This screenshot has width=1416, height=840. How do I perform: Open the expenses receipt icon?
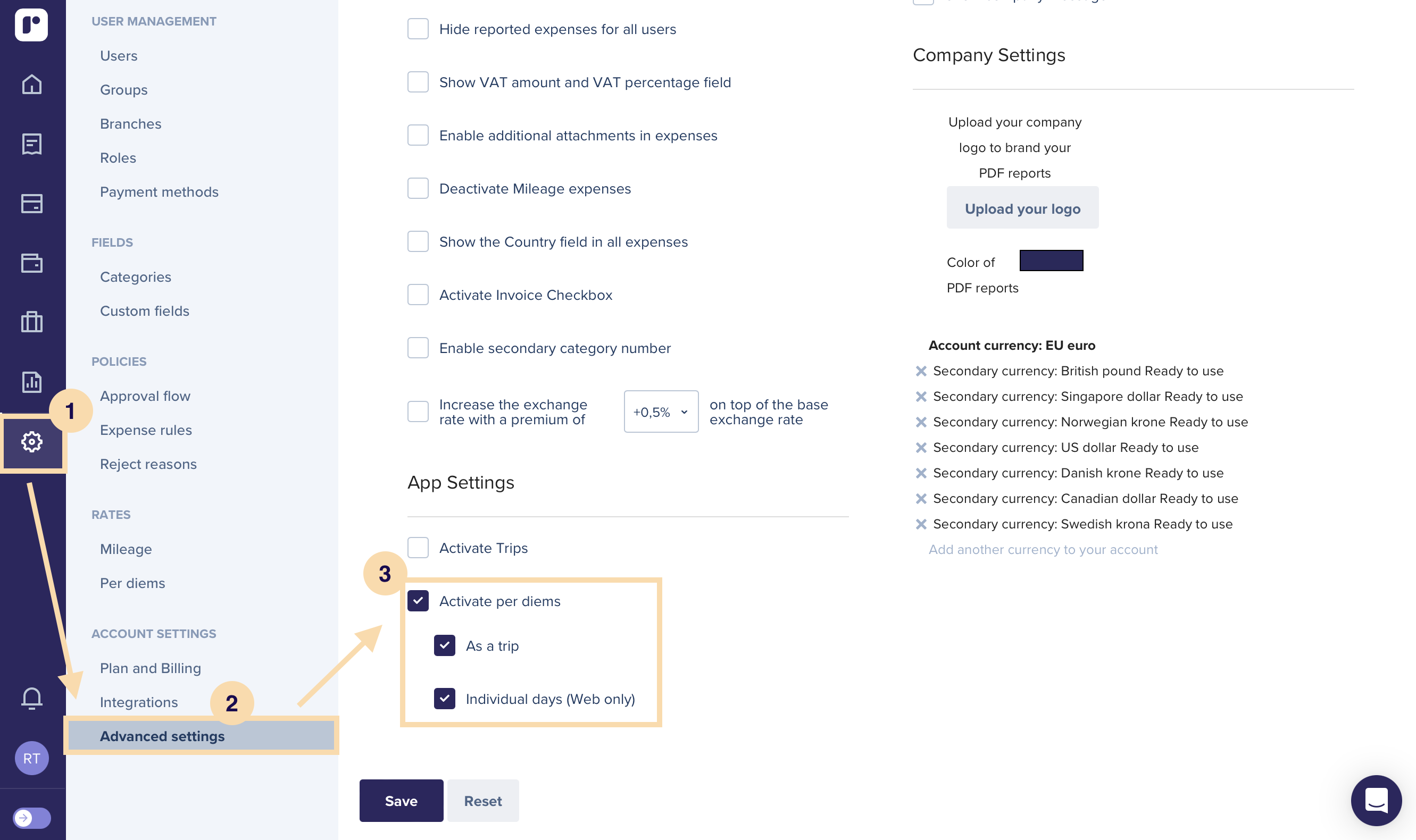(32, 144)
